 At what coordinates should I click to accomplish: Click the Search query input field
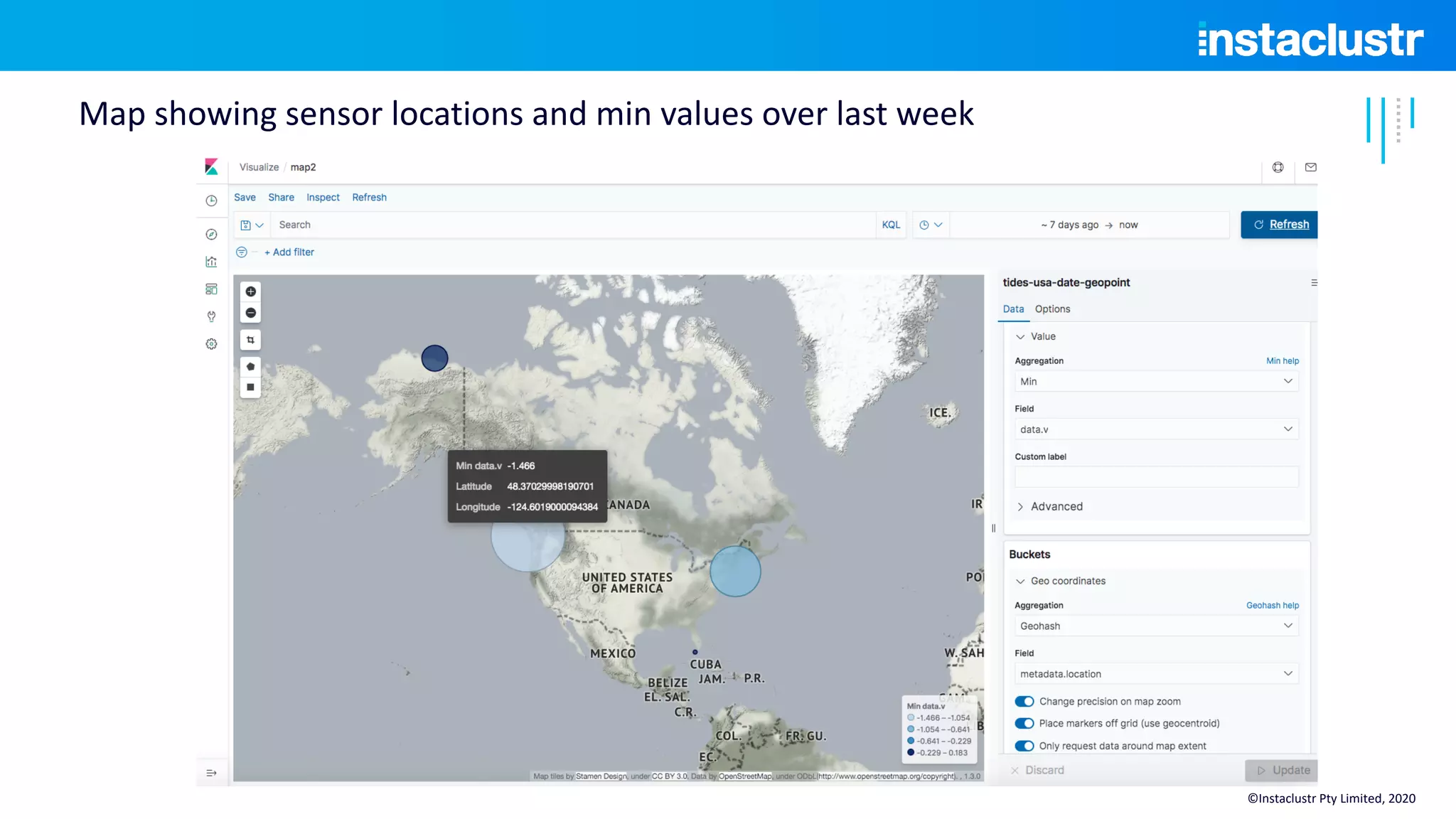573,225
